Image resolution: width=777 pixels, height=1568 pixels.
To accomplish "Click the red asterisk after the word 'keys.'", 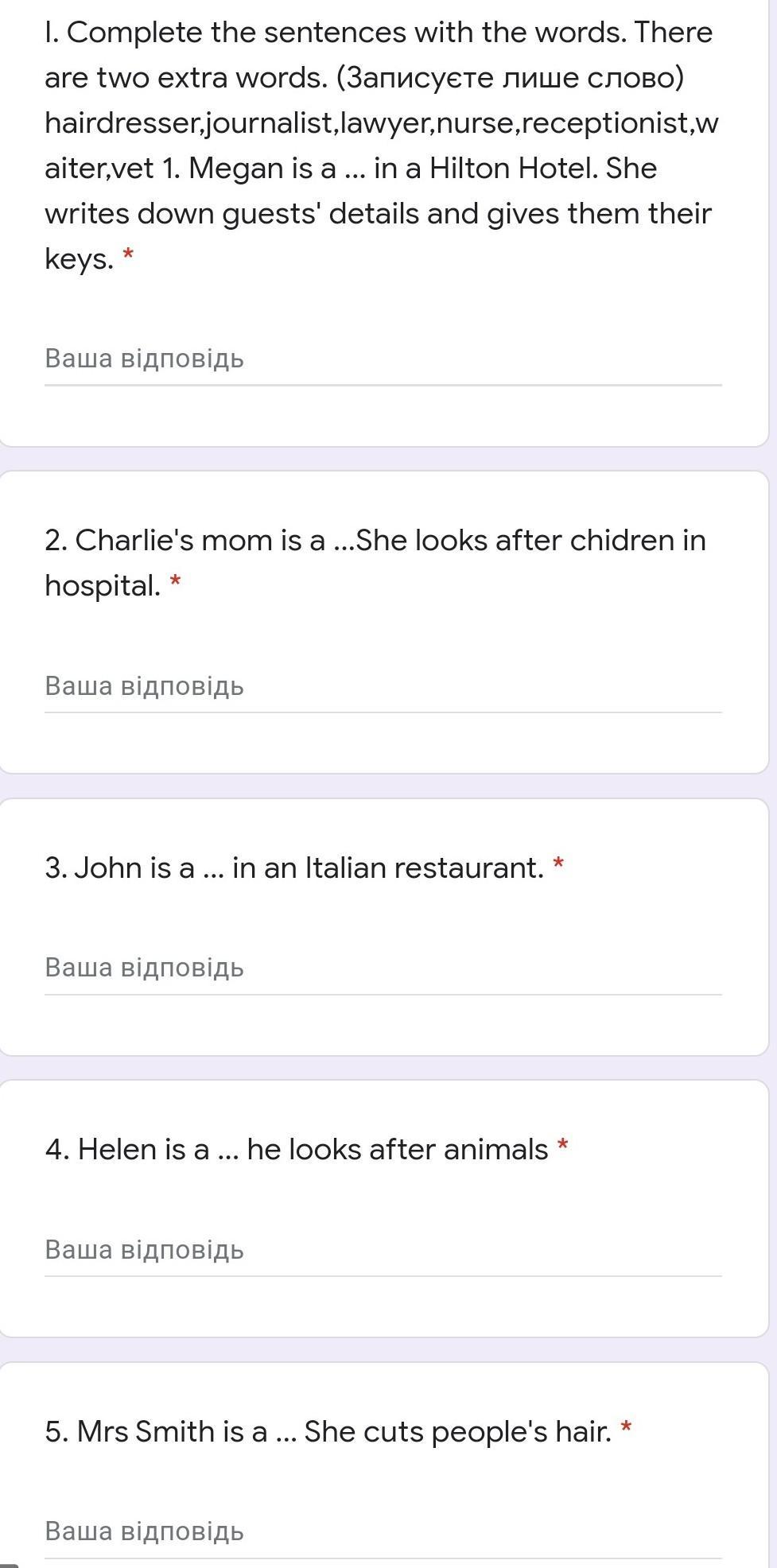I will [x=128, y=258].
